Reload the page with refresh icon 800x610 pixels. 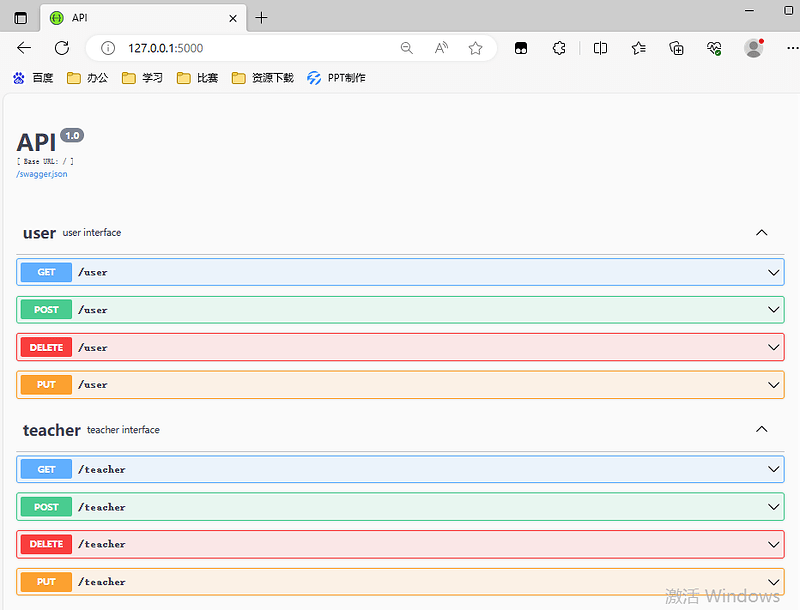(x=62, y=48)
